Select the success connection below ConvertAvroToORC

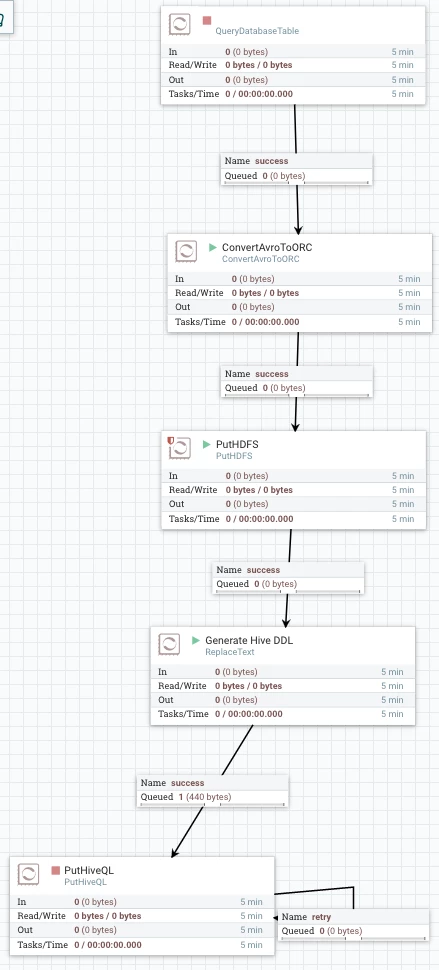point(297,381)
